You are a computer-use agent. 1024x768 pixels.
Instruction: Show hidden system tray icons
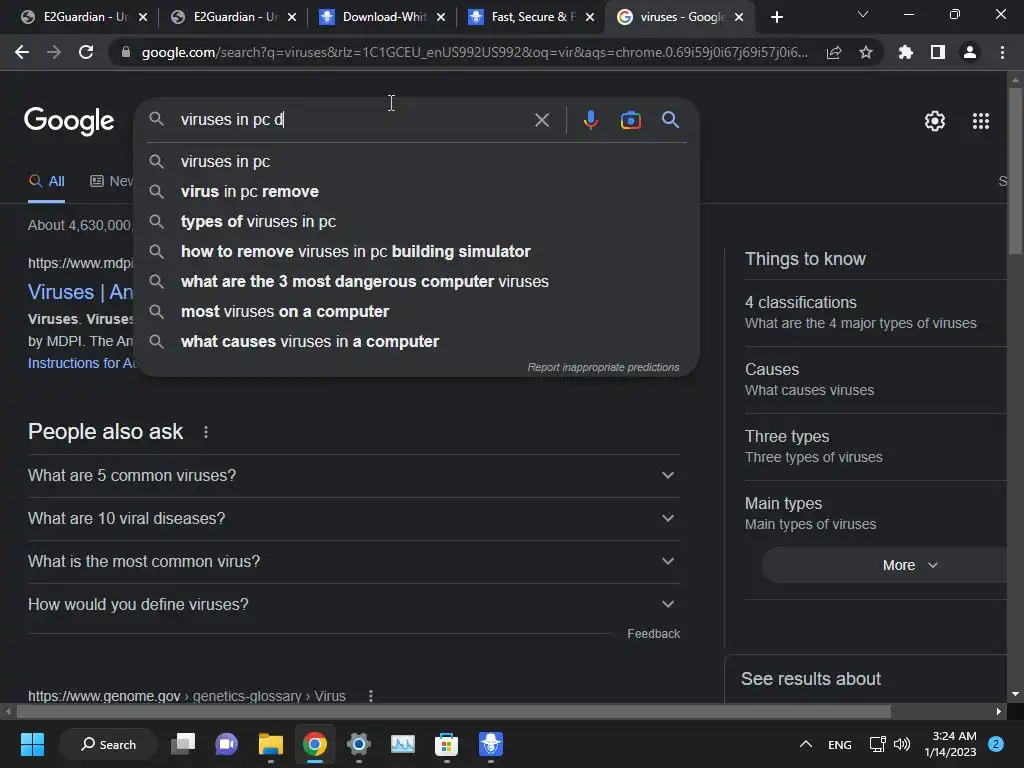[x=806, y=744]
